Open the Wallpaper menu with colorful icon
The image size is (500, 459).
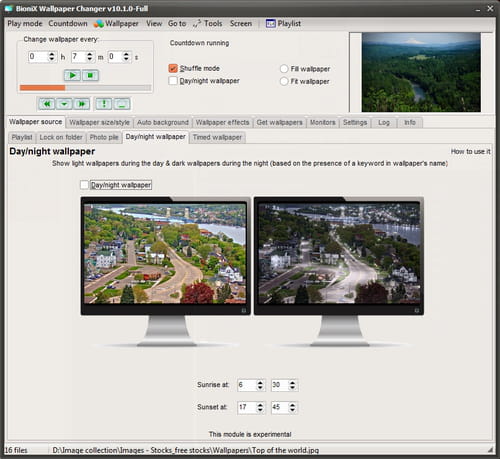coord(116,24)
